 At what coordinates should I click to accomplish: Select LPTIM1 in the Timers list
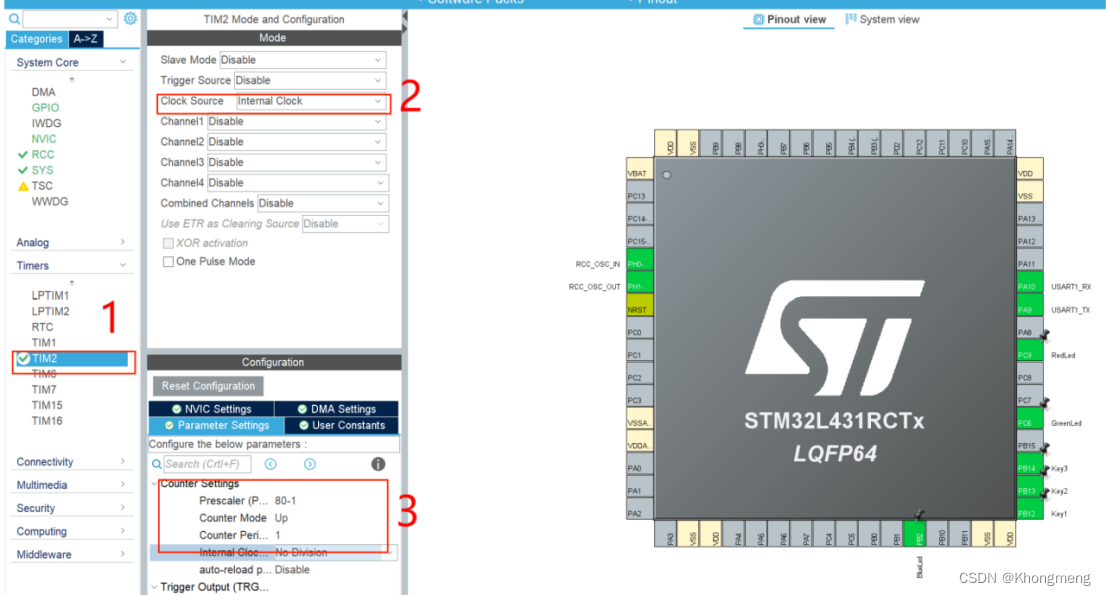pos(50,296)
